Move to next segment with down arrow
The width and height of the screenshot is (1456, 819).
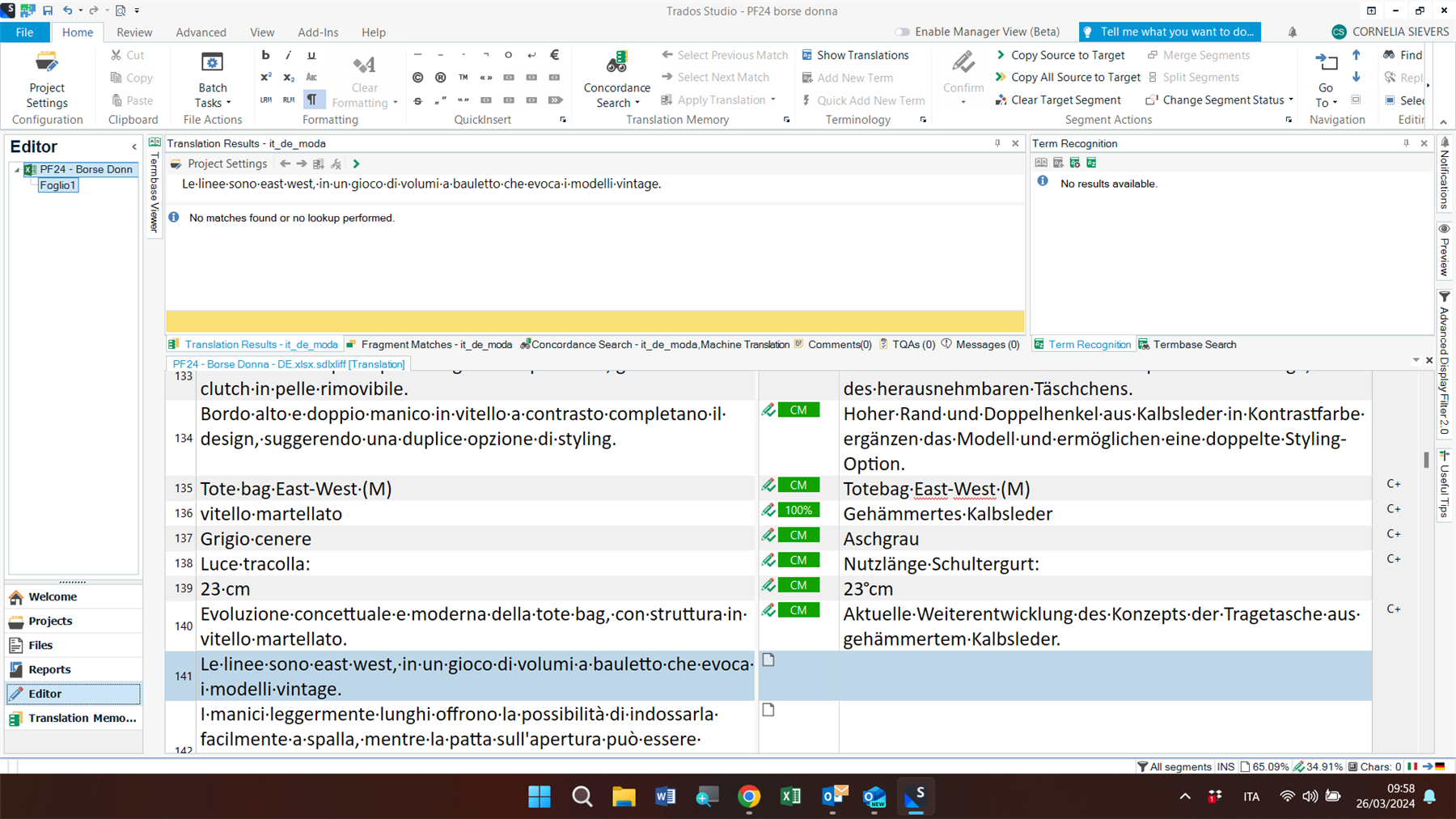1357,78
